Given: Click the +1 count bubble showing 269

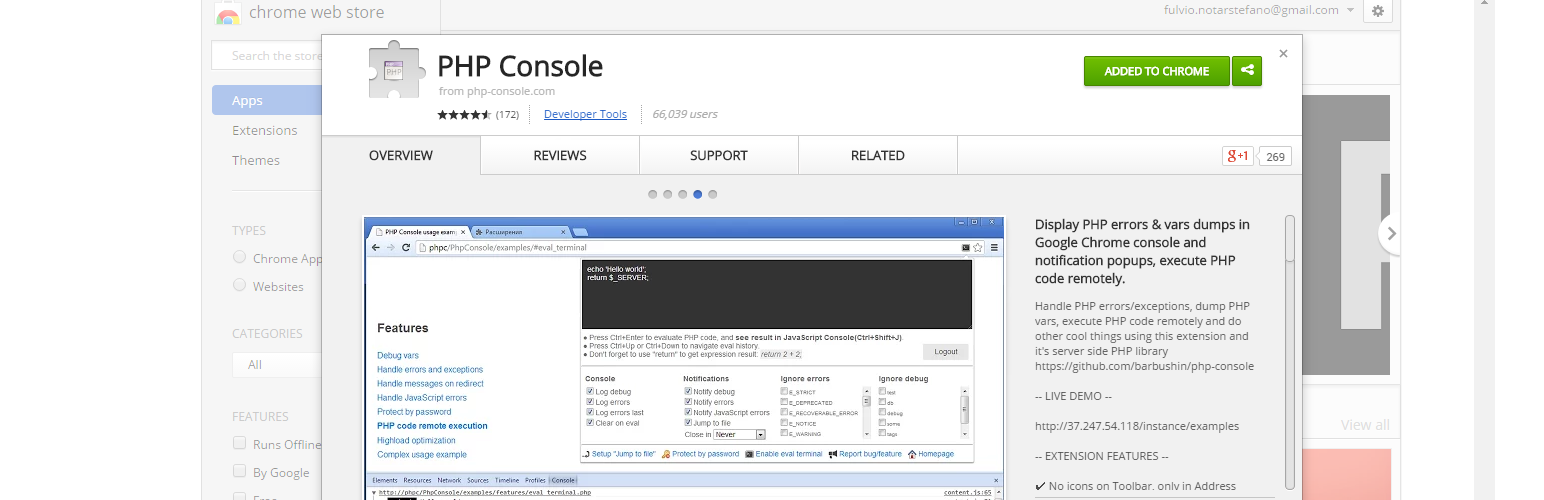Looking at the screenshot, I should [x=1275, y=156].
